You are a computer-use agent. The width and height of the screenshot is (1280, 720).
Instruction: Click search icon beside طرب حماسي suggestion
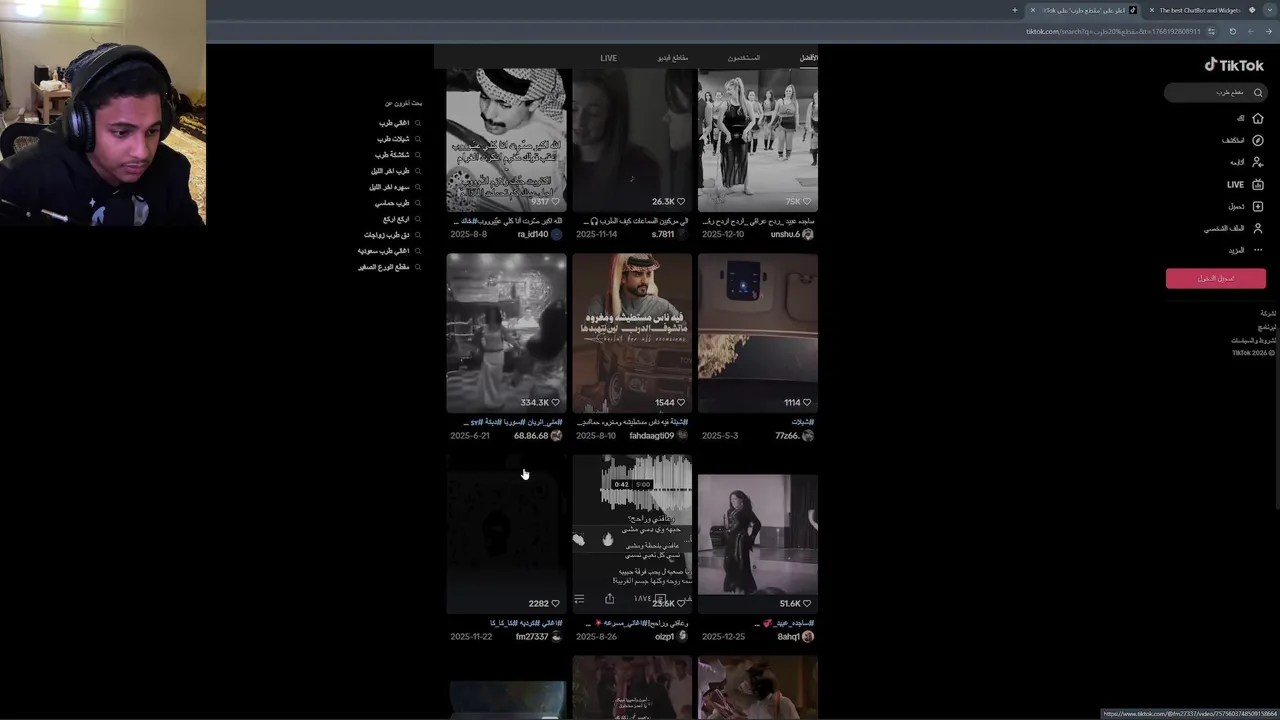point(417,203)
